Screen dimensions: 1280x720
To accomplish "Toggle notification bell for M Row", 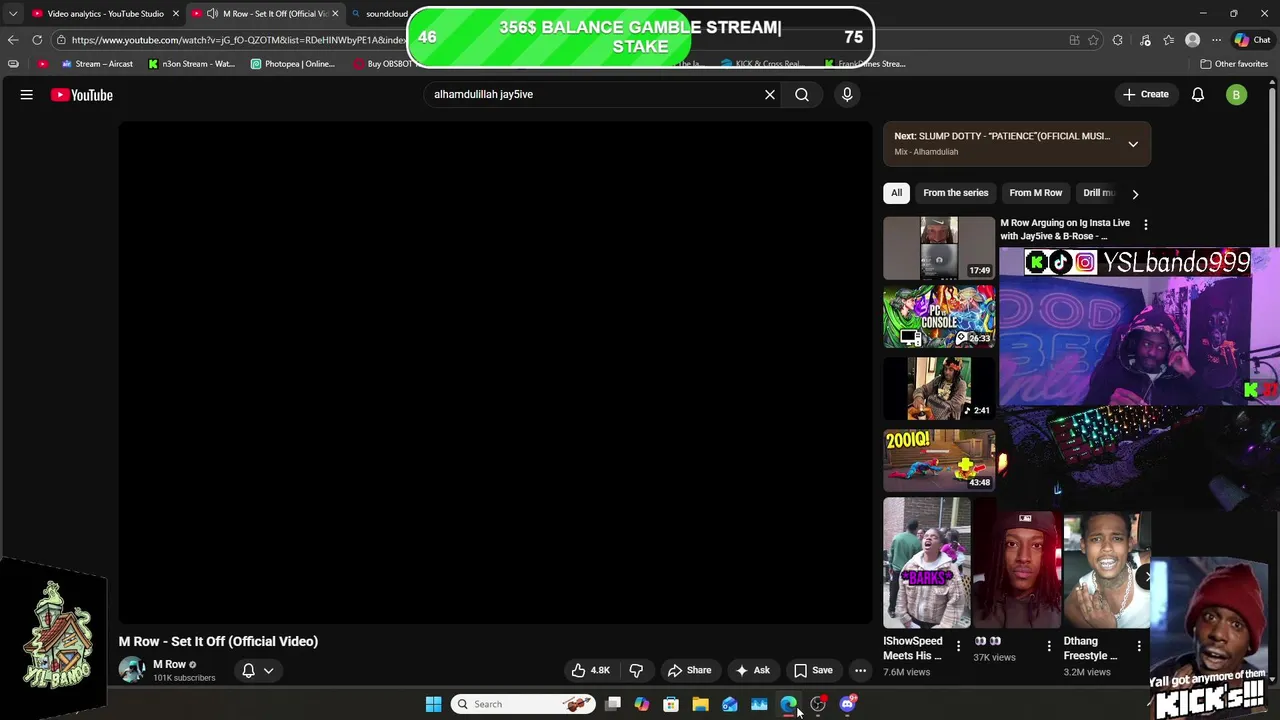I will click(248, 671).
